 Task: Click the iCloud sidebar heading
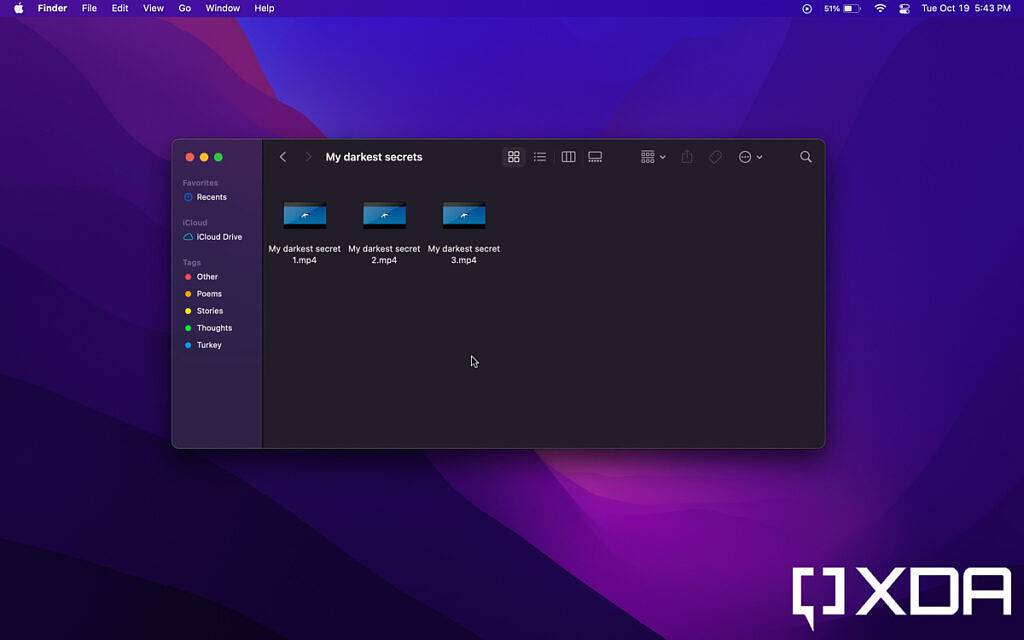pos(195,223)
